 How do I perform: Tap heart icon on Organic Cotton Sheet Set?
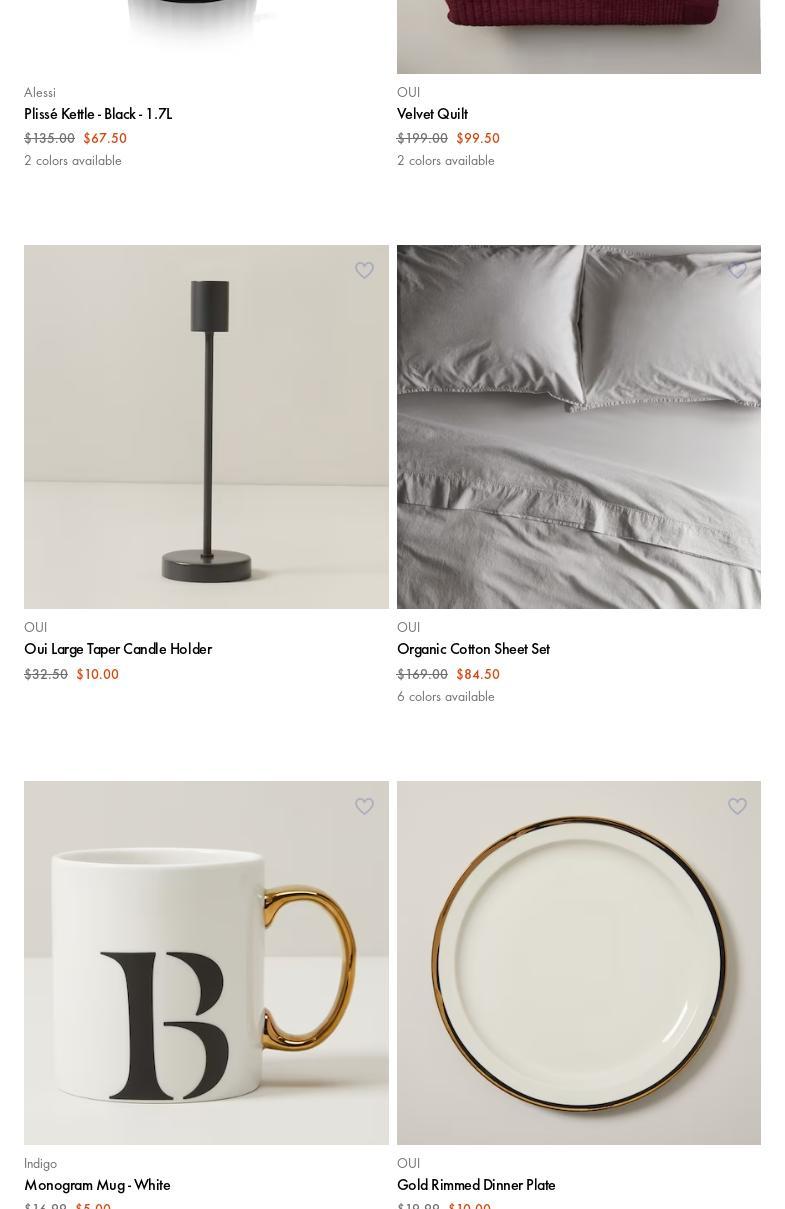point(737,270)
